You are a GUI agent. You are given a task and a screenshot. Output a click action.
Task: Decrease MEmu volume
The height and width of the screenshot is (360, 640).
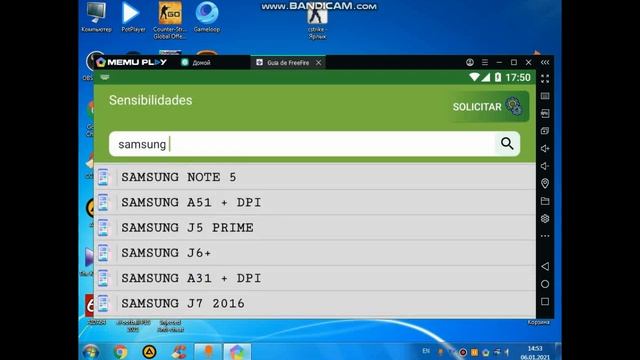(545, 166)
